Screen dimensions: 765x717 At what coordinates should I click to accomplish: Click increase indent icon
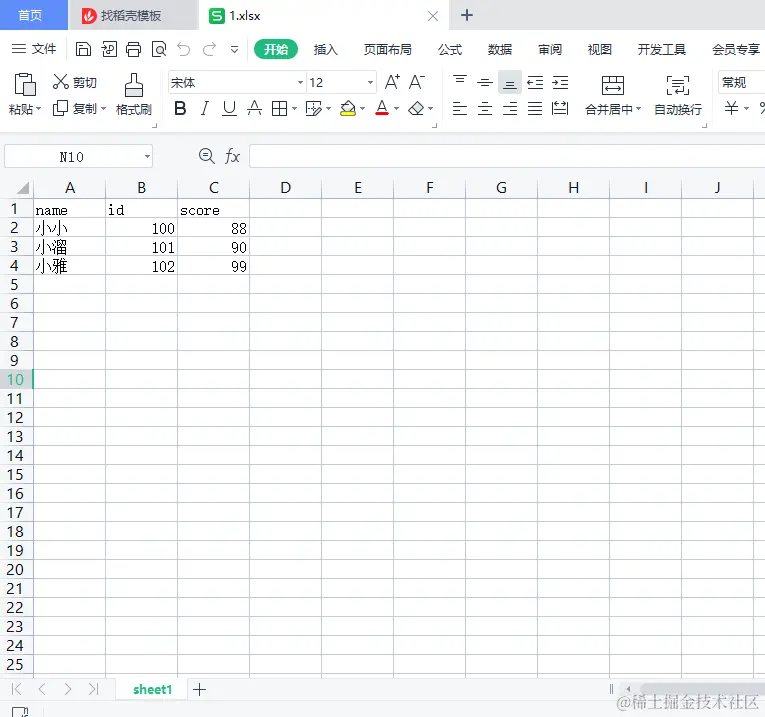point(560,82)
